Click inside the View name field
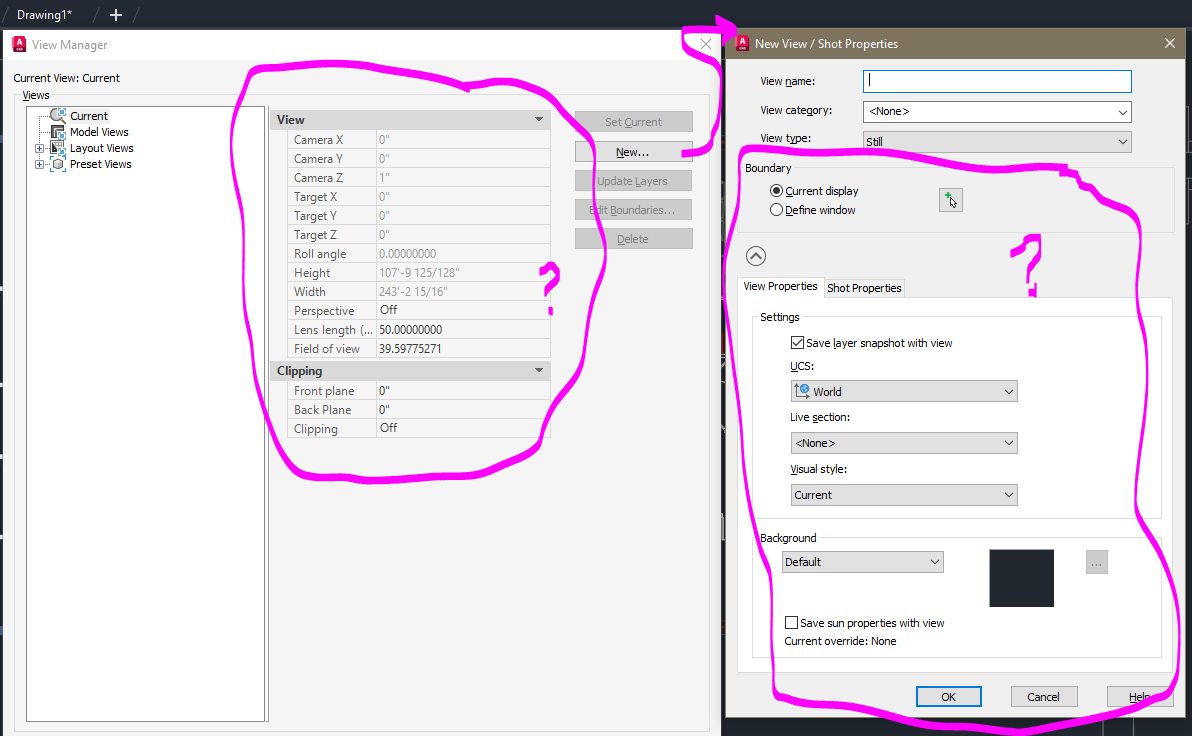 click(x=996, y=81)
